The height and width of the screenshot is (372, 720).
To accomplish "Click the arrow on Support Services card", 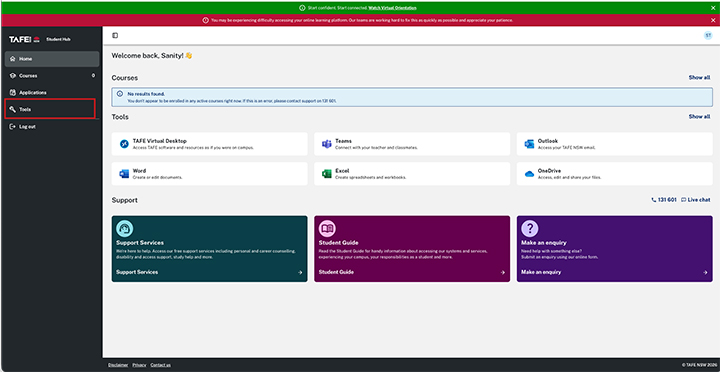I will click(300, 272).
